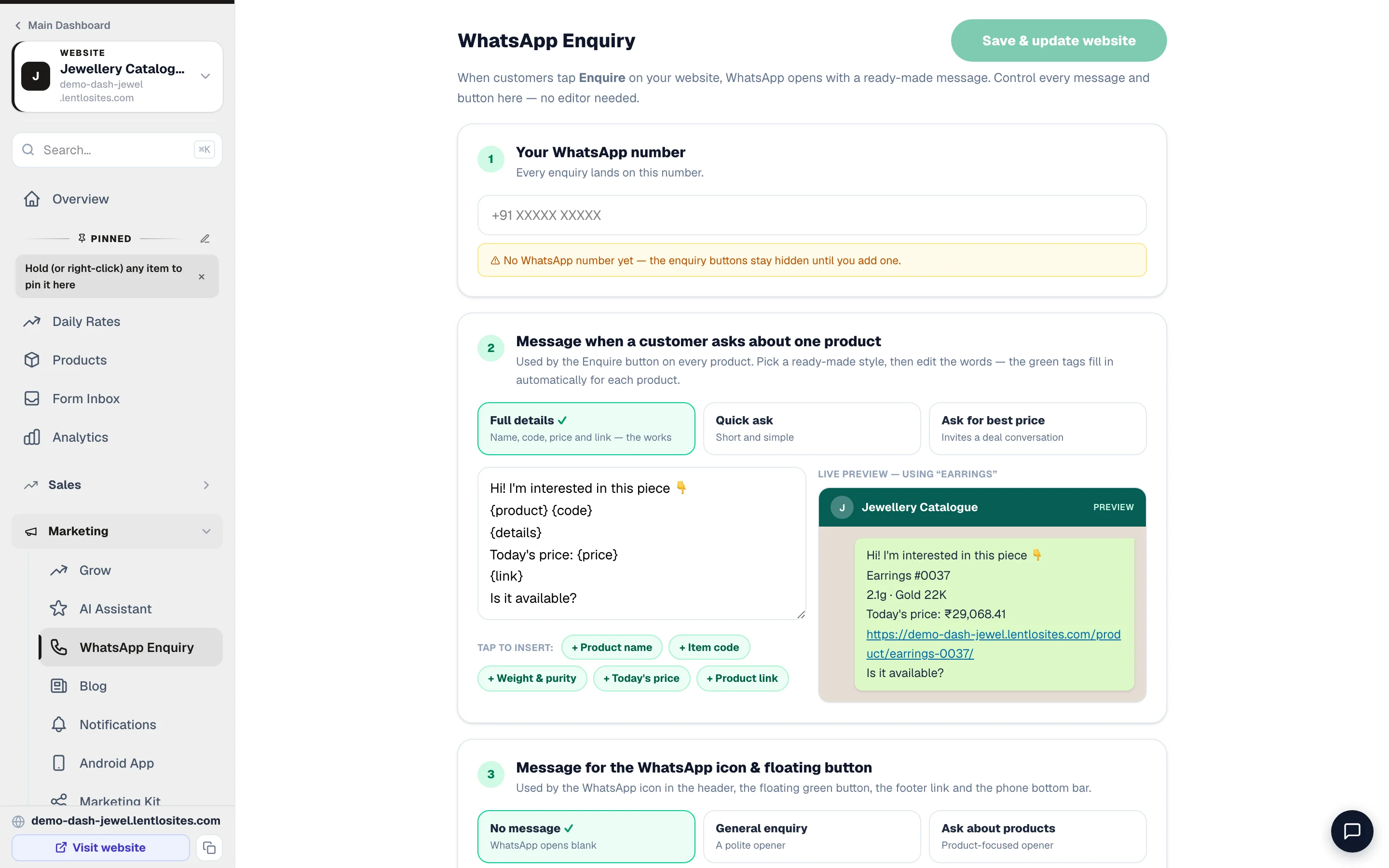Click the J website avatar
The height and width of the screenshot is (868, 1389).
[36, 76]
